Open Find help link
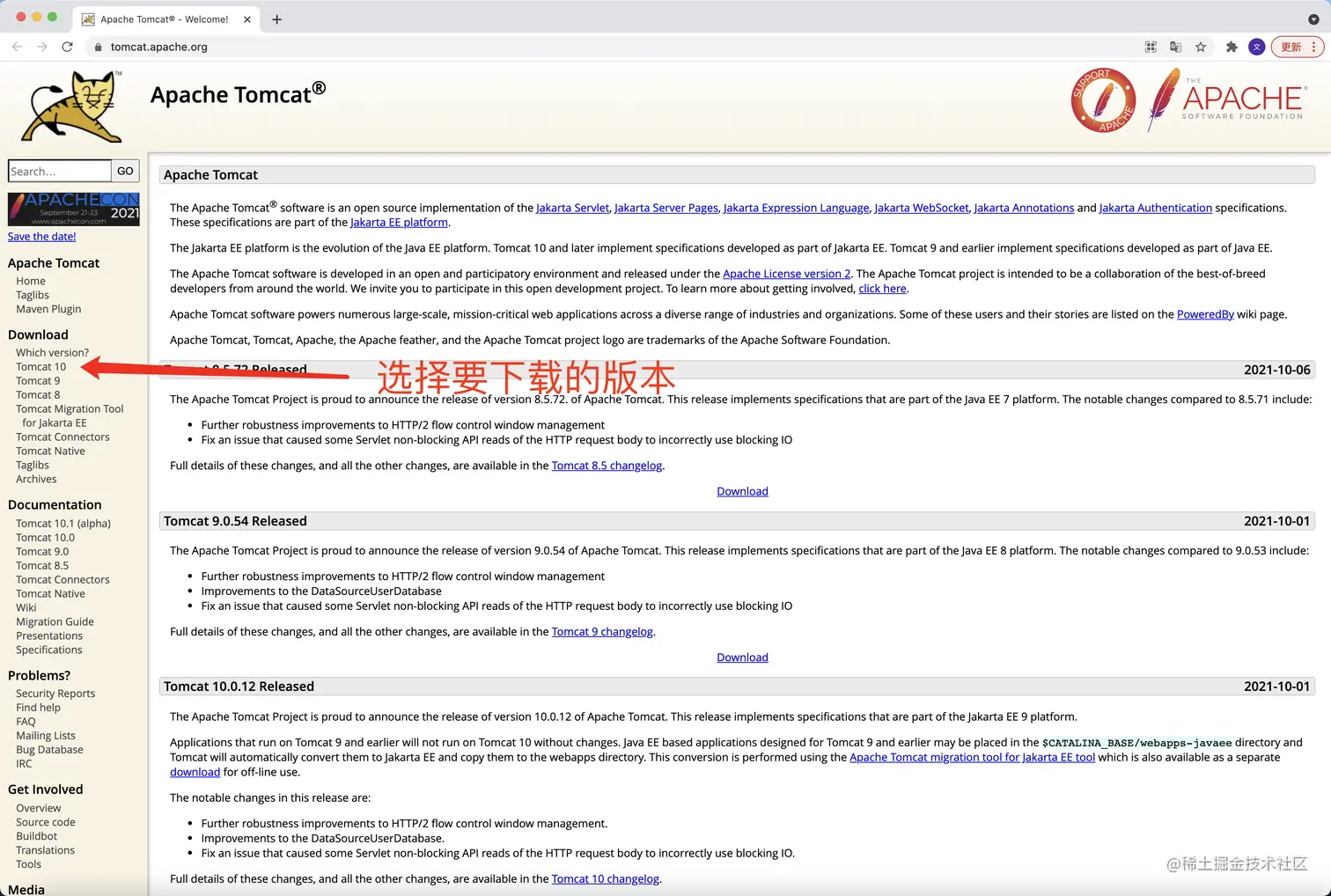 click(x=39, y=708)
